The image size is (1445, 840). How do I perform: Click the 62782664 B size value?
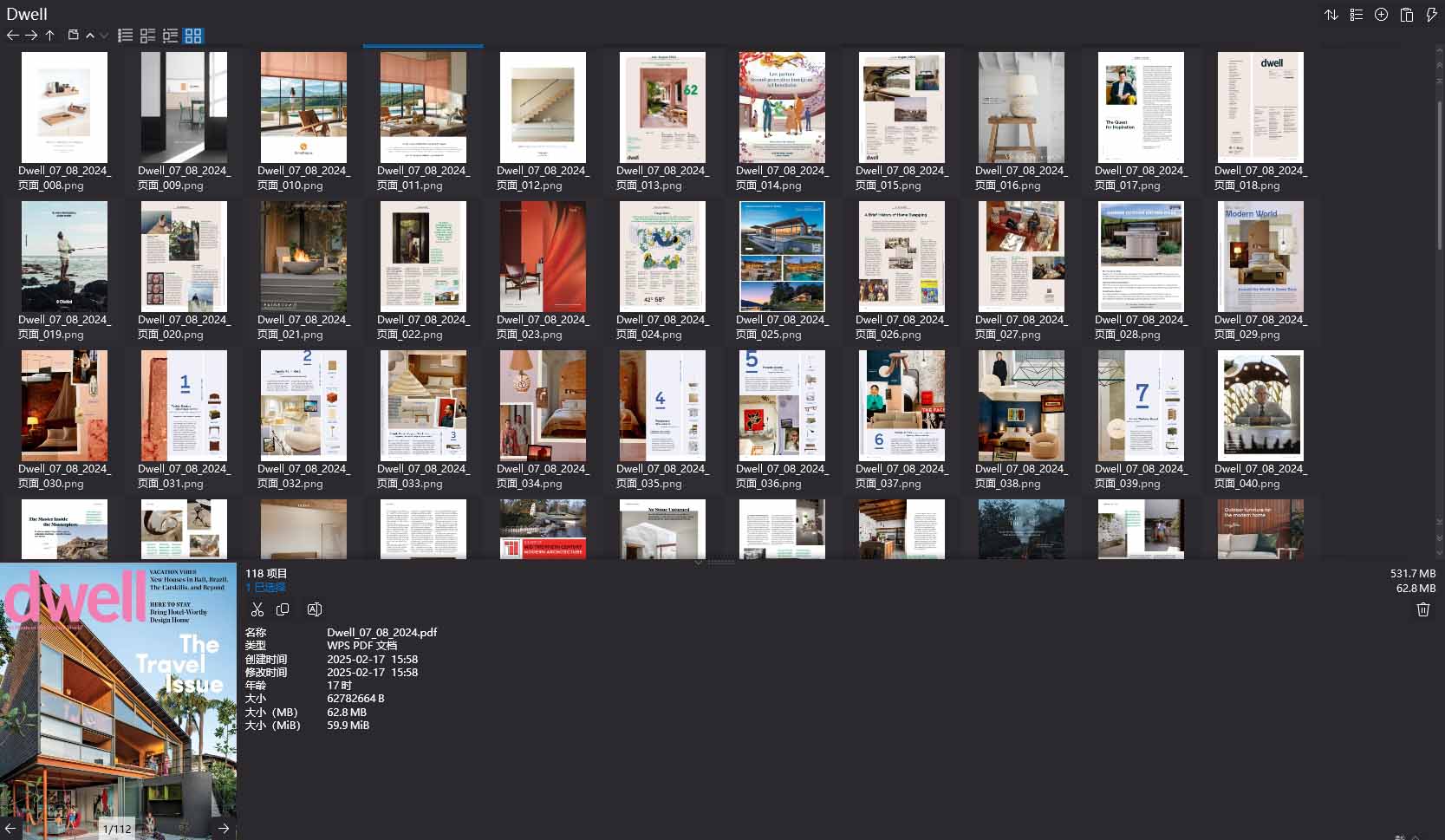tap(355, 699)
